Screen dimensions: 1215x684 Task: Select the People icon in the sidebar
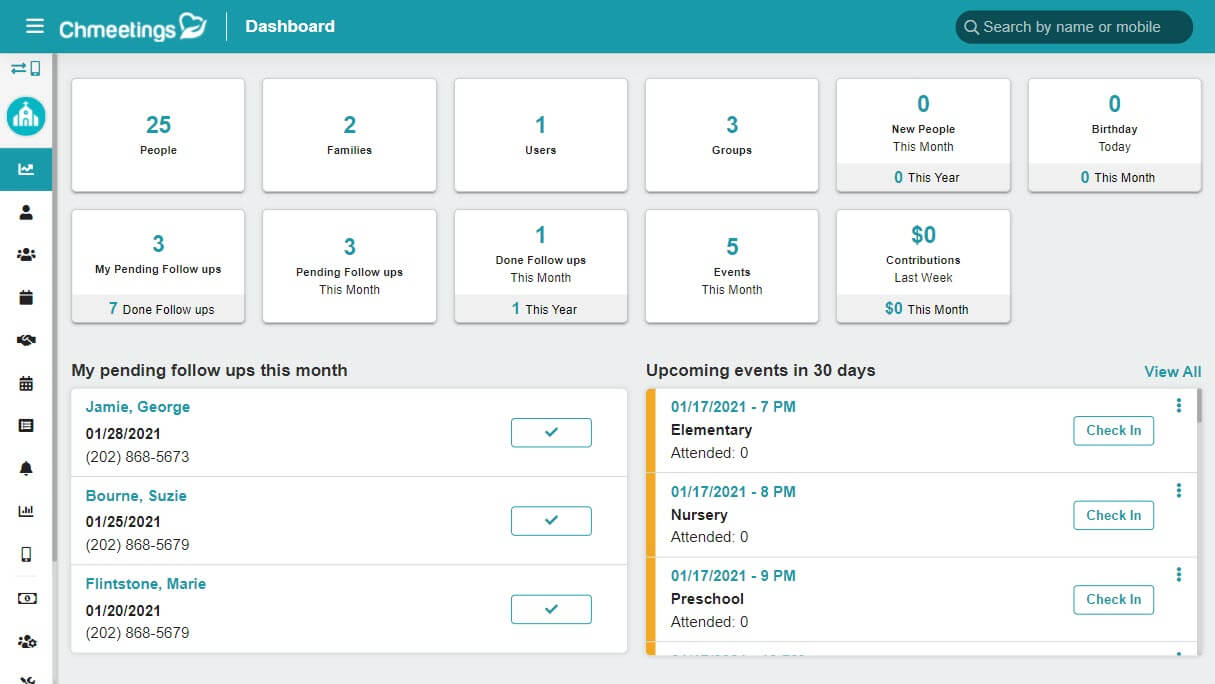click(26, 212)
